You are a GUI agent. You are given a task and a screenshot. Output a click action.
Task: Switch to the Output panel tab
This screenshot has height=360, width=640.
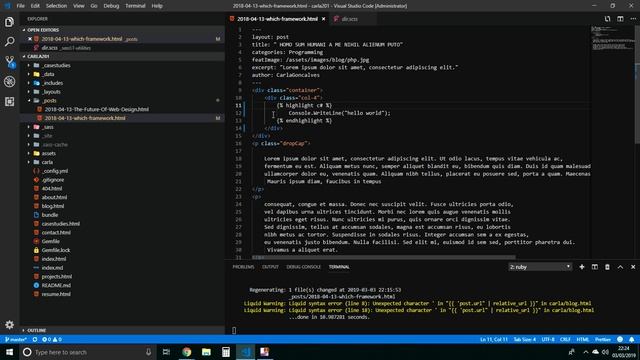[270, 267]
